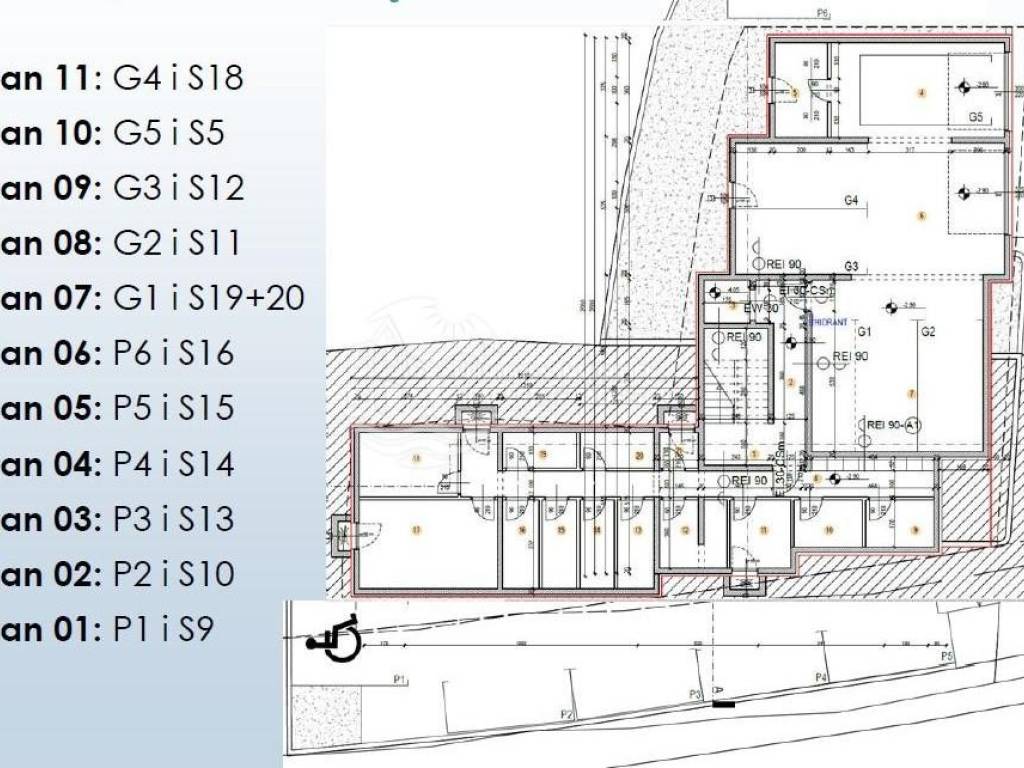The width and height of the screenshot is (1024, 768).
Task: Click the wheelchair accessibility symbol
Action: pos(332,638)
